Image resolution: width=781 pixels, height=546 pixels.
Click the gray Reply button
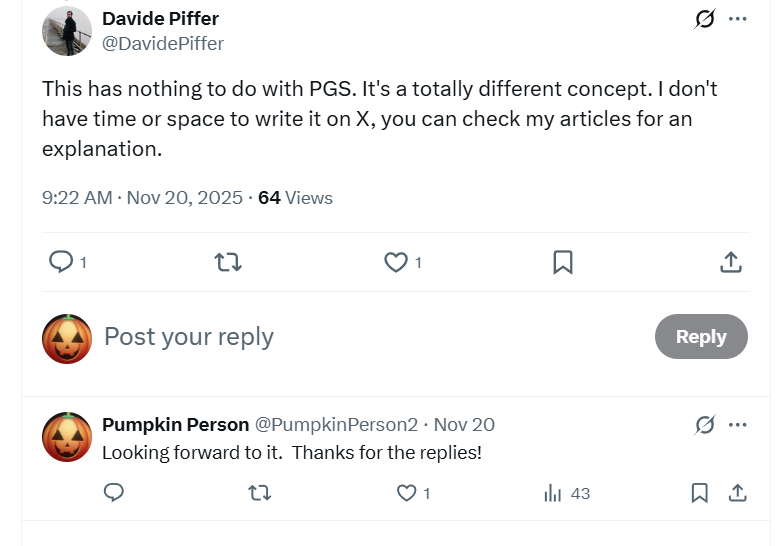[x=701, y=336]
